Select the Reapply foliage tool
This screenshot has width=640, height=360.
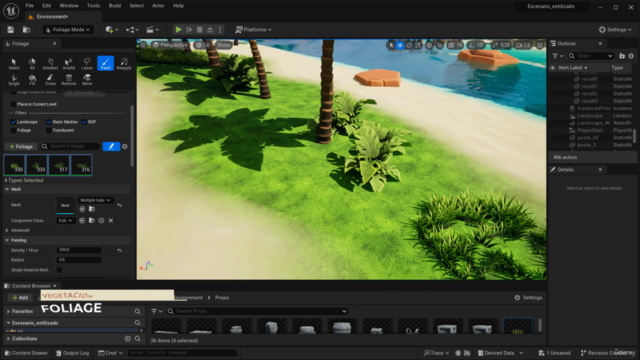(124, 64)
